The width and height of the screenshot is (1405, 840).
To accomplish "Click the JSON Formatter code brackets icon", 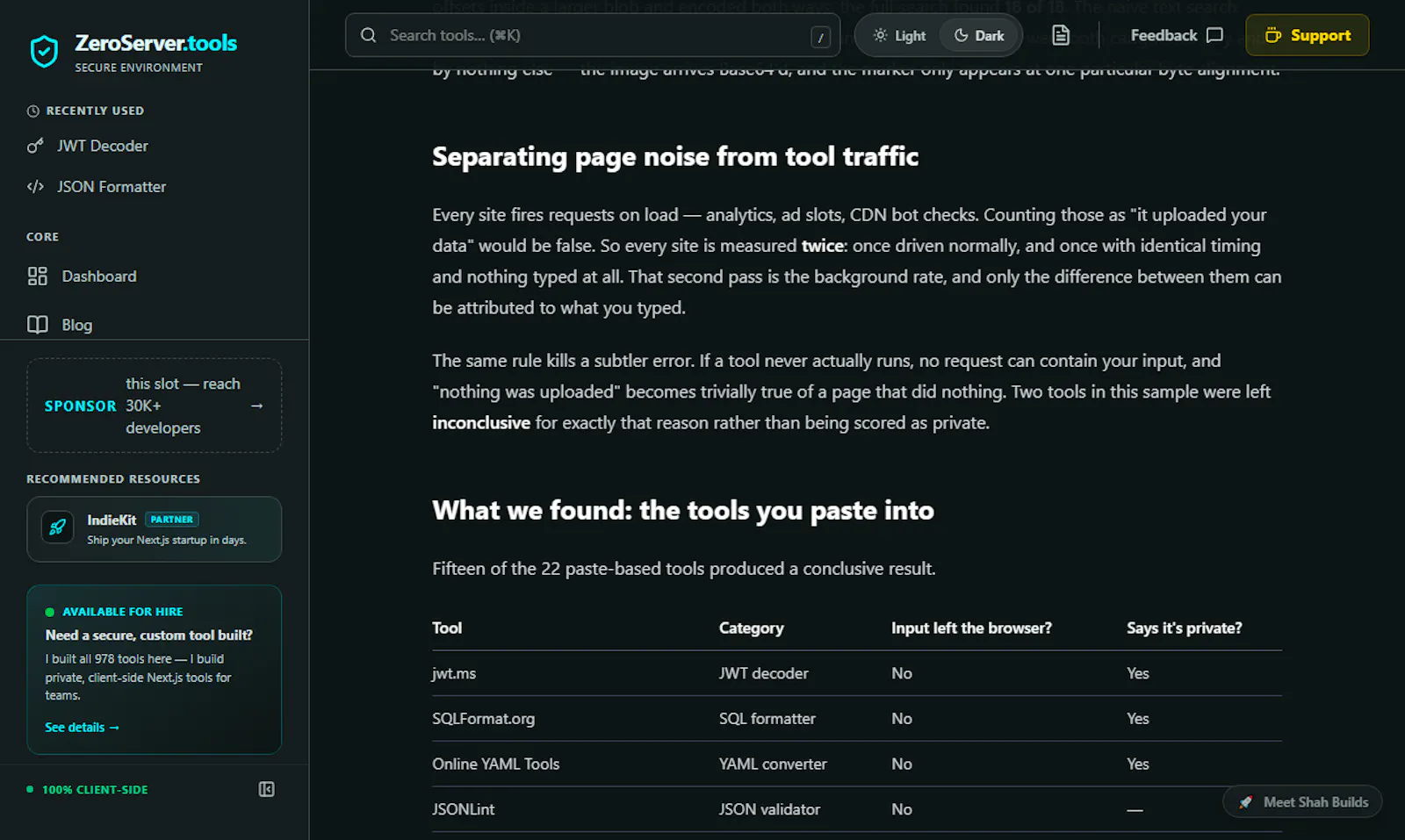I will point(35,186).
